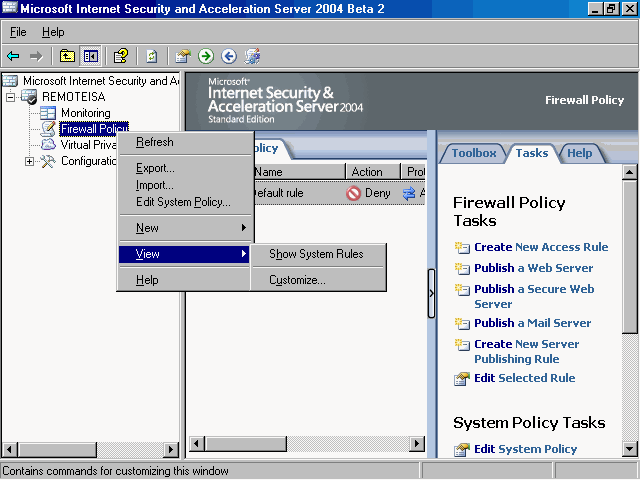Click Create New Access Rule link

(540, 247)
